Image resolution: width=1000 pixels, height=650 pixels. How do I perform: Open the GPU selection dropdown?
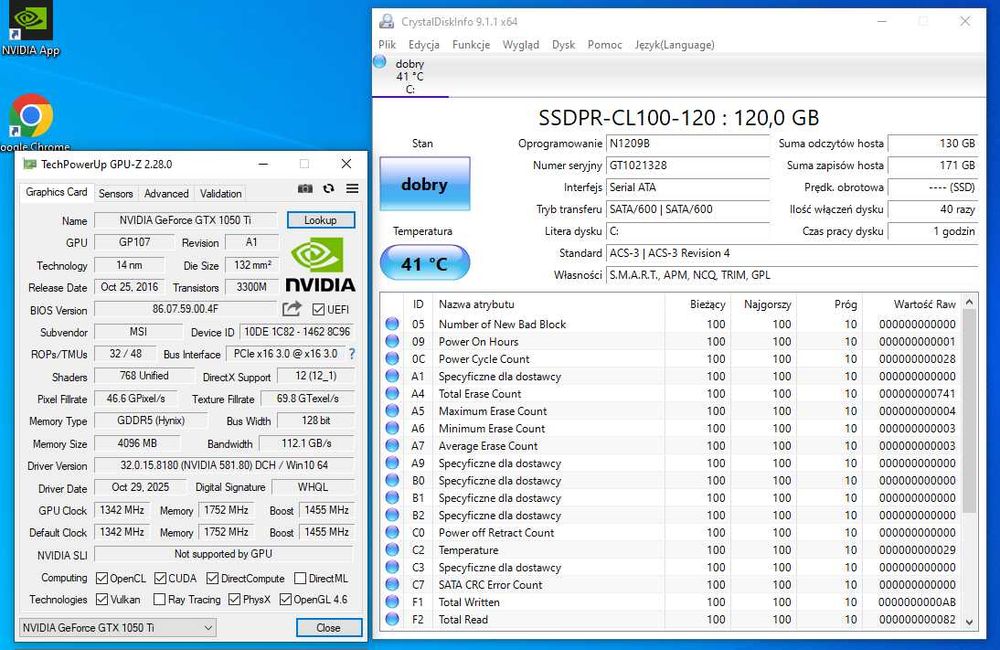click(x=117, y=628)
